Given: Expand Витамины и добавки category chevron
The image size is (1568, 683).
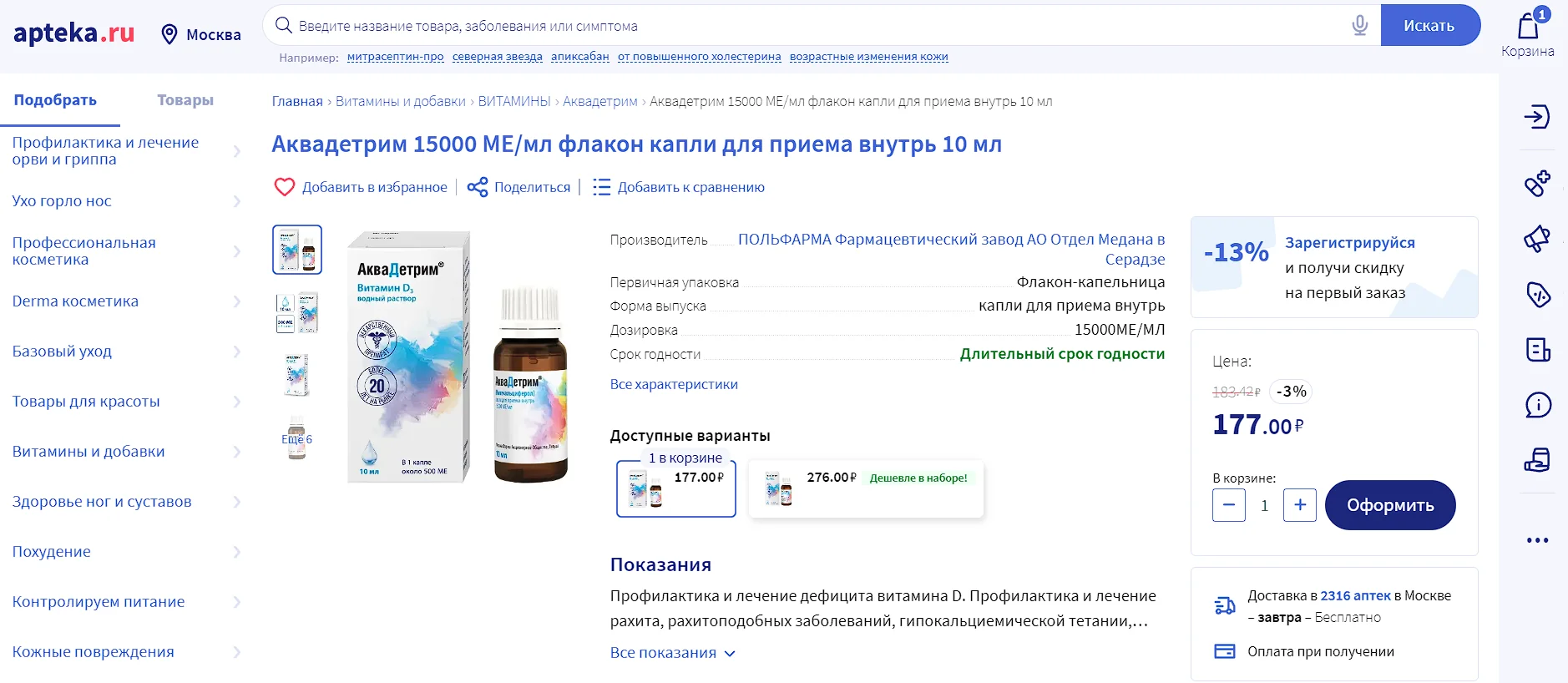Looking at the screenshot, I should pyautogui.click(x=237, y=452).
